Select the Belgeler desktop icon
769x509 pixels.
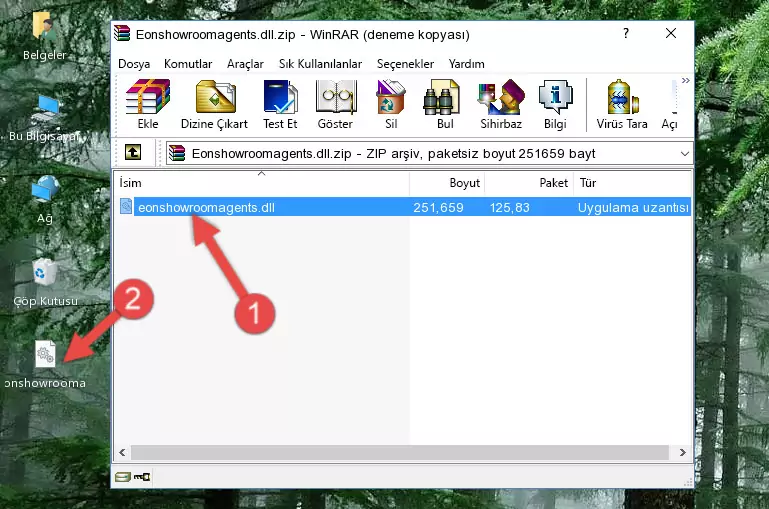(x=44, y=37)
